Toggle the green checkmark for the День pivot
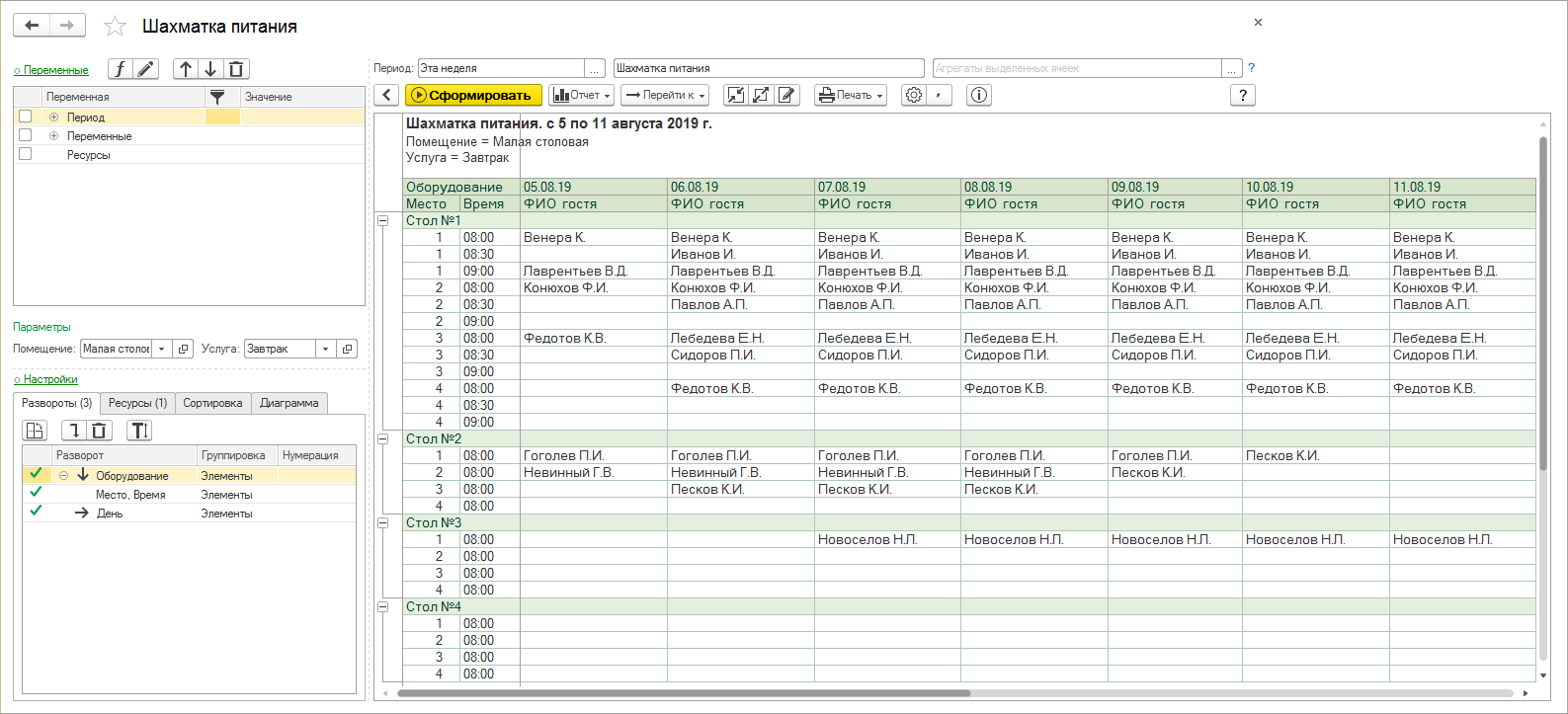The image size is (1568, 714). 36,512
